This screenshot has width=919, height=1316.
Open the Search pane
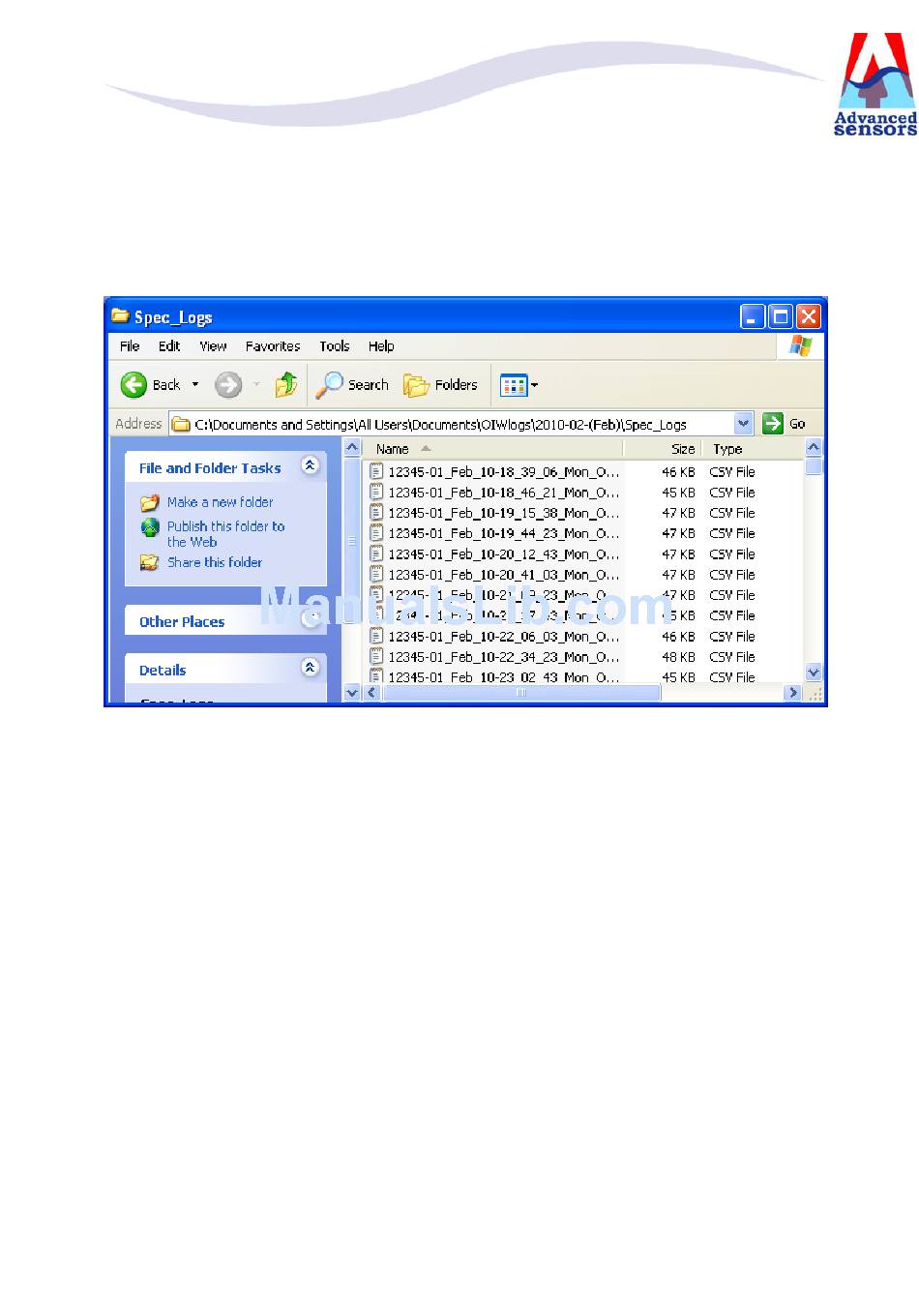point(352,385)
